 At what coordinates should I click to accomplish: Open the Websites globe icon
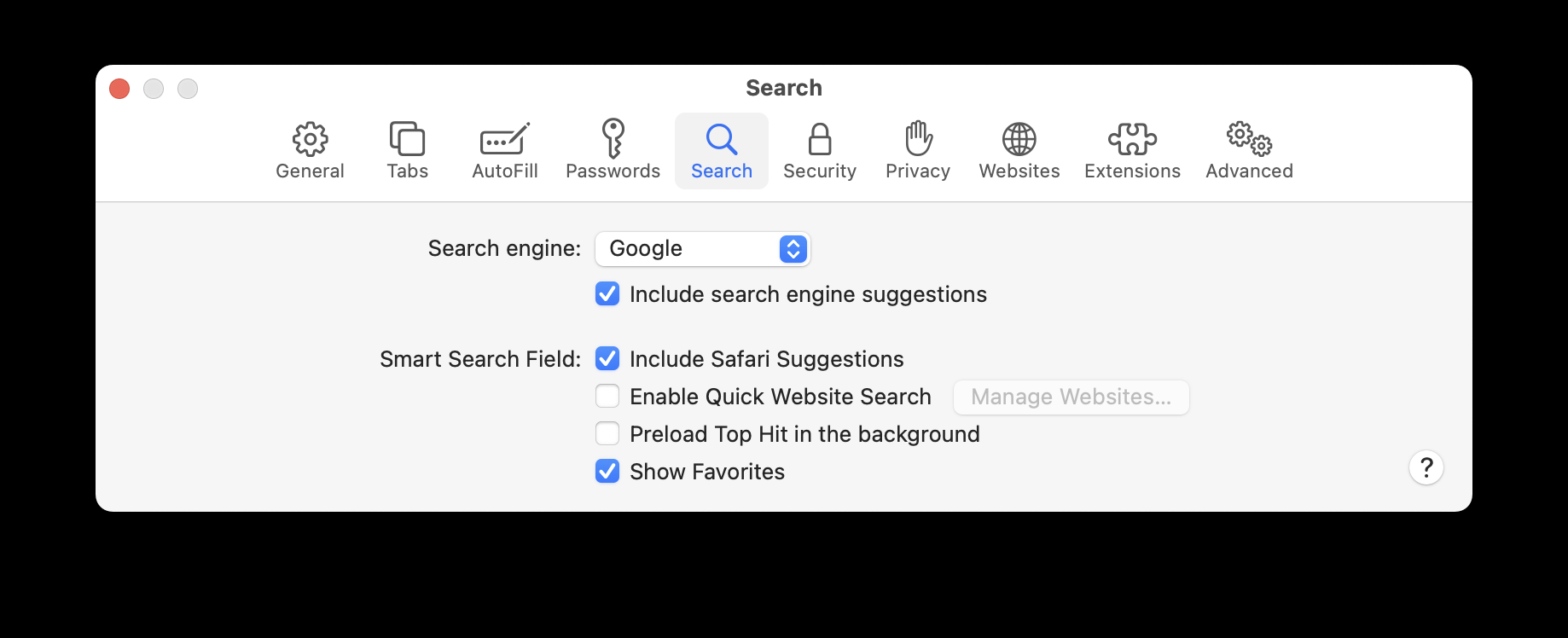coord(1019,139)
